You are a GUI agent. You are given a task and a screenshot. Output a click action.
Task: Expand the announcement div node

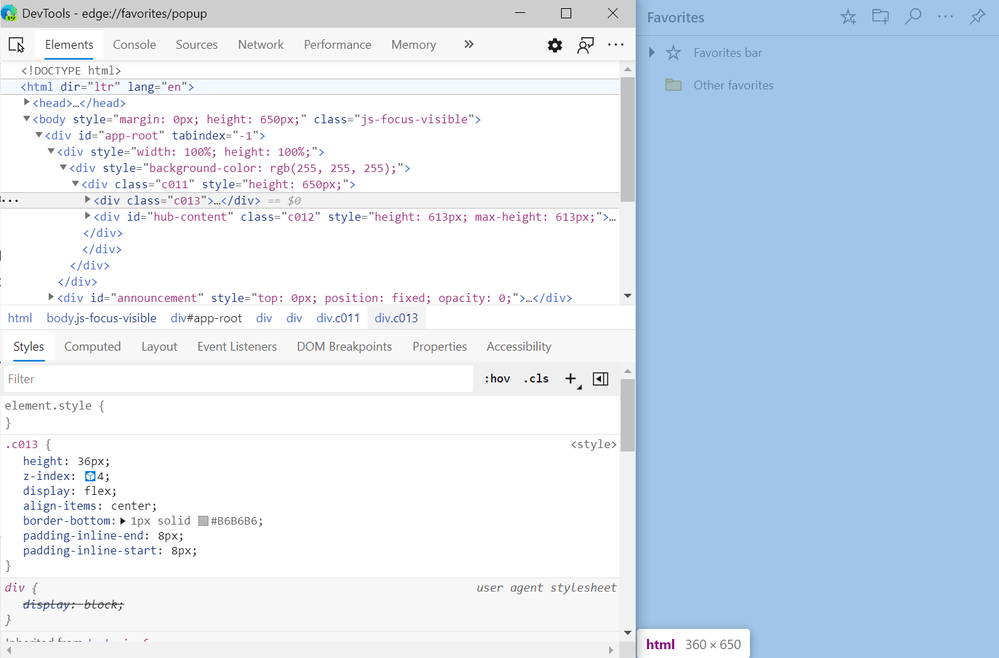pos(51,297)
